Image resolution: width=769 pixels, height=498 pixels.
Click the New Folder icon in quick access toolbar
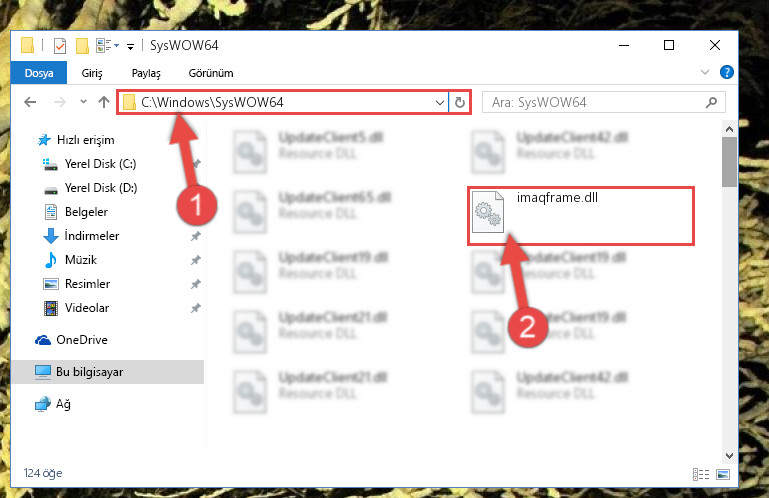[x=82, y=46]
